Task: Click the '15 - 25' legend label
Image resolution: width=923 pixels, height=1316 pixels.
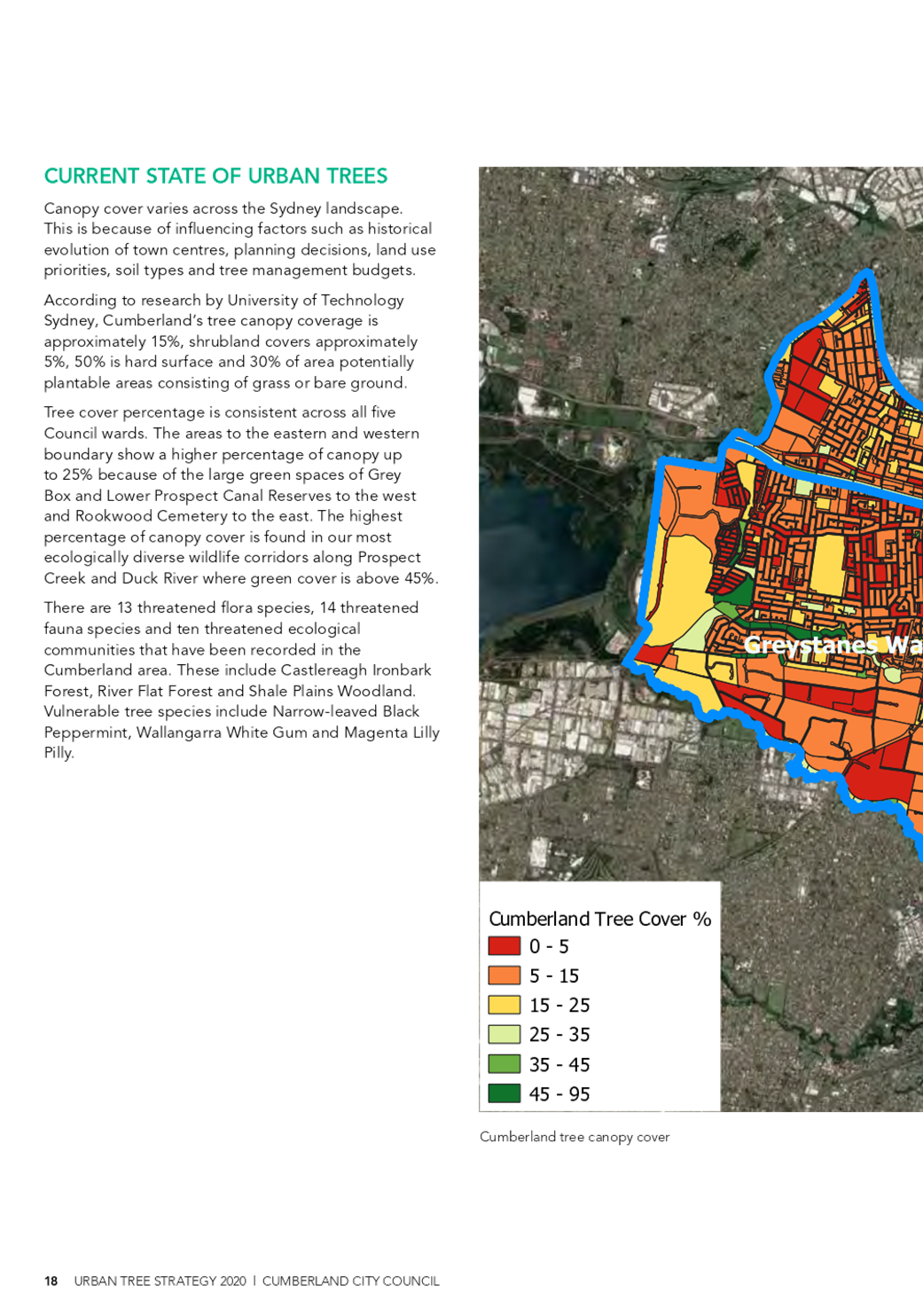Action: (559, 1005)
